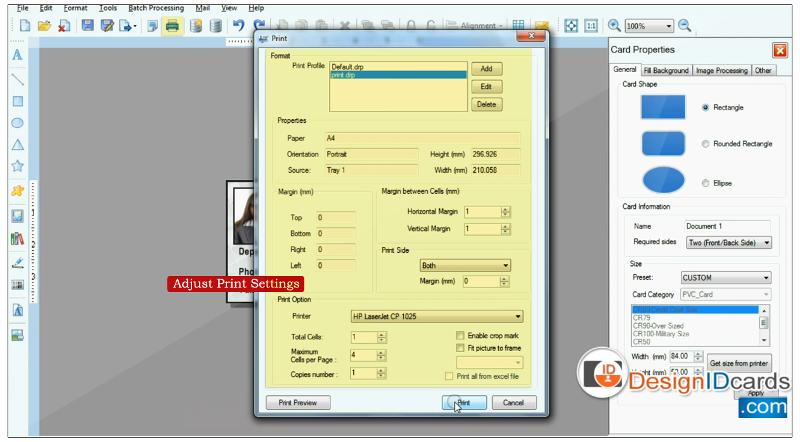Open the image library books icon
This screenshot has height=442, width=800.
coord(17,238)
